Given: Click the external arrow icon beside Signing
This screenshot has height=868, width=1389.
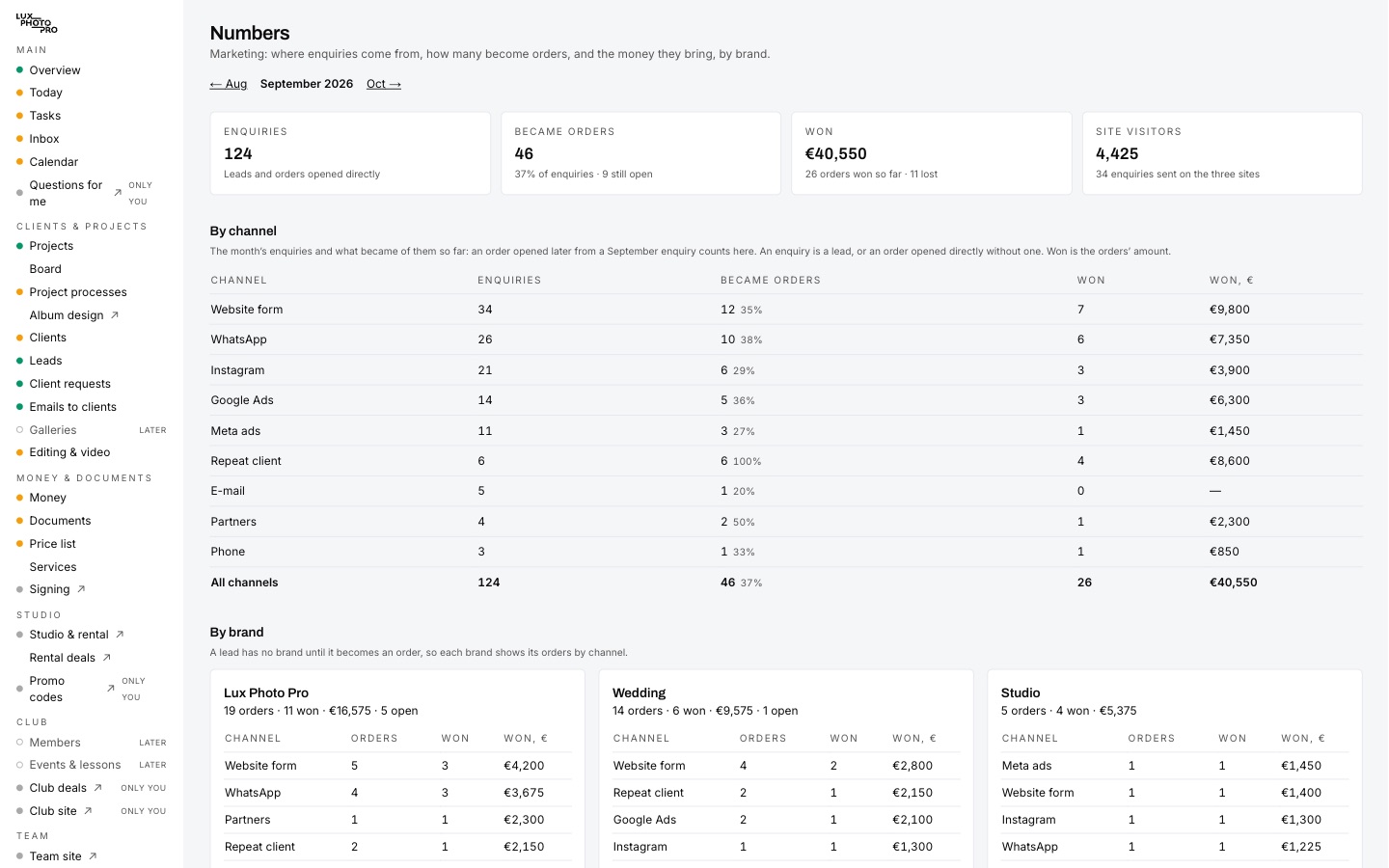Looking at the screenshot, I should coord(81,589).
